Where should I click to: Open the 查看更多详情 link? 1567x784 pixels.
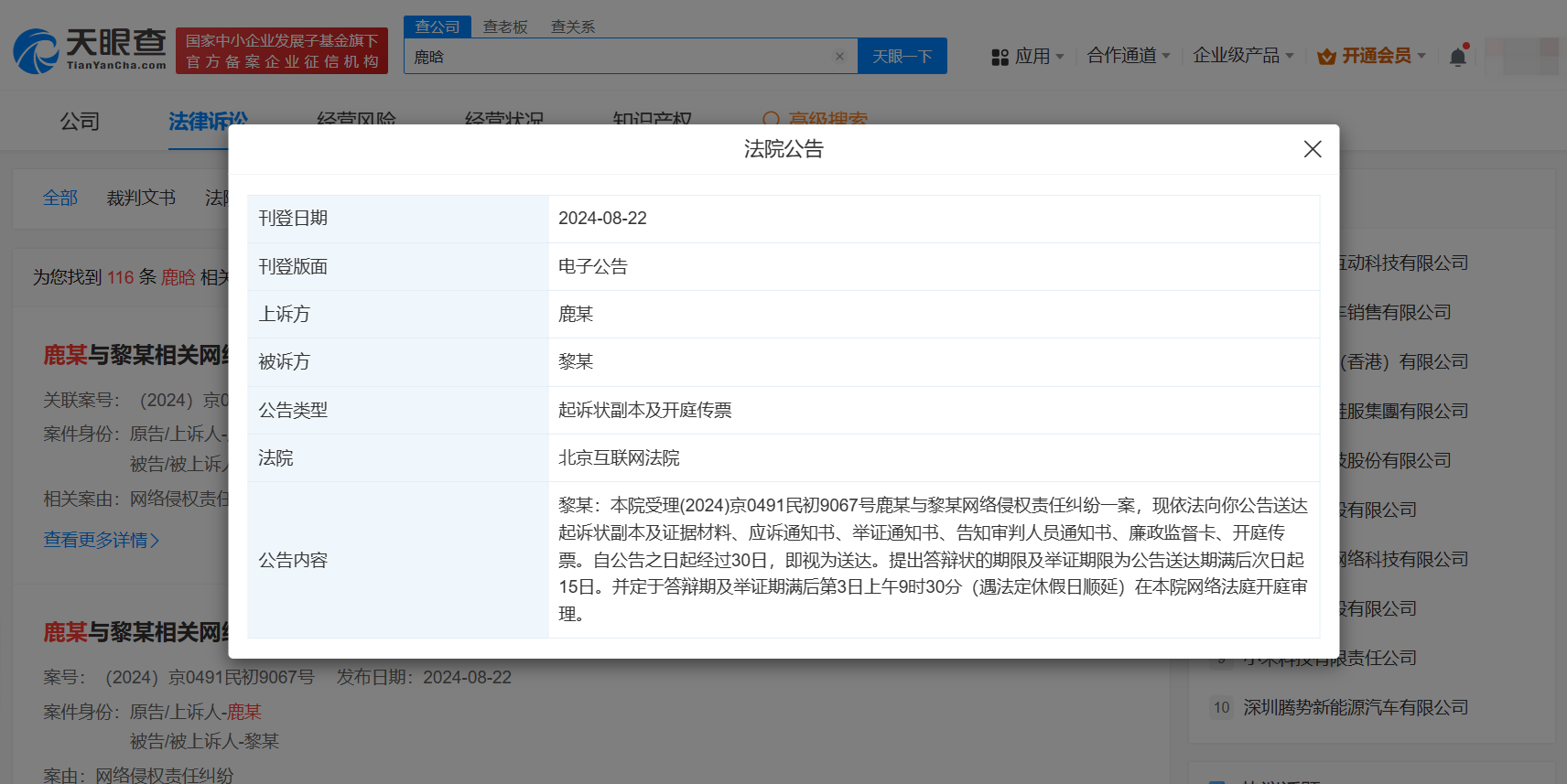101,540
